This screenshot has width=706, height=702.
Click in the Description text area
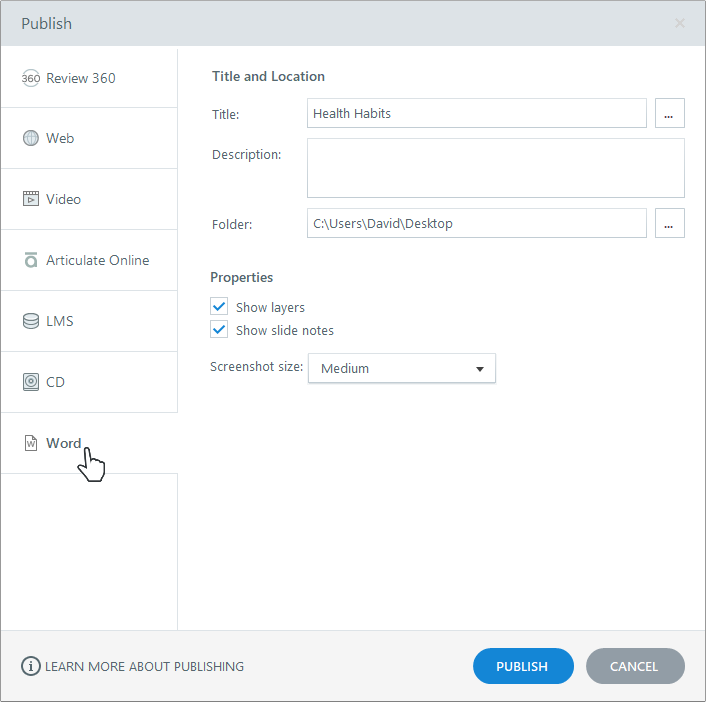tap(496, 168)
